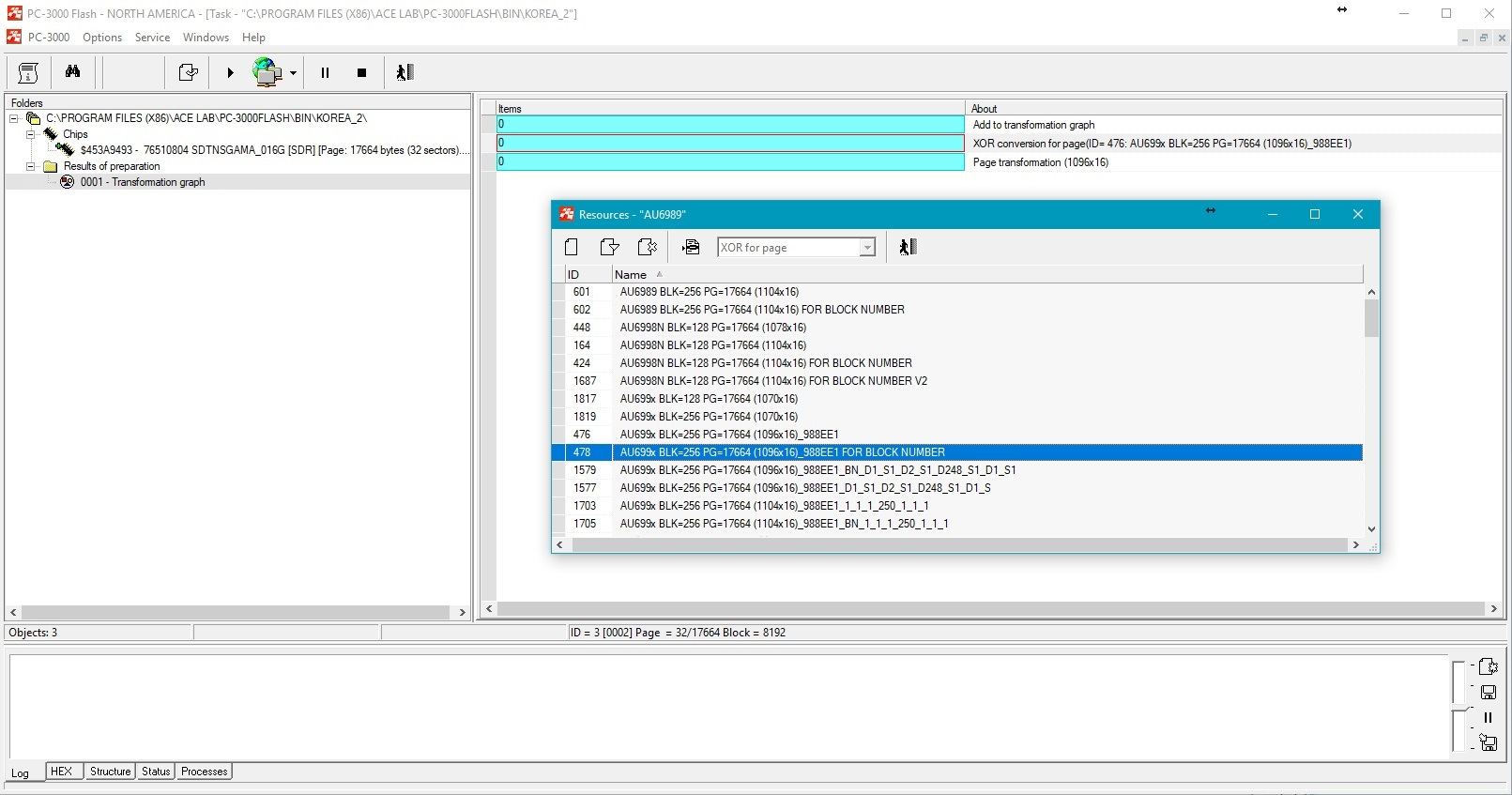Screen dimensions: 1512x795
Task: Select resource row ID 1819
Action: pyautogui.click(x=957, y=417)
